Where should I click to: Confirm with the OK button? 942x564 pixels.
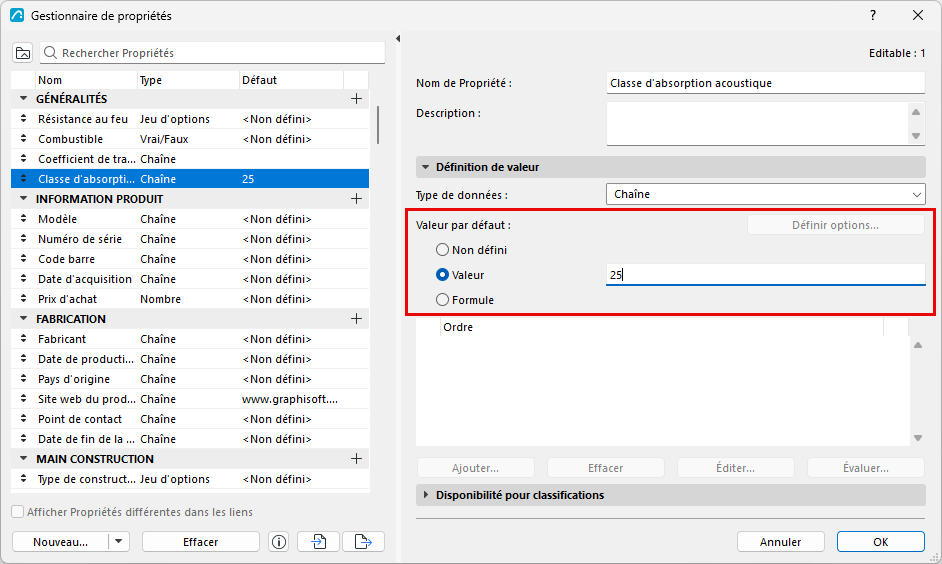[x=881, y=542]
